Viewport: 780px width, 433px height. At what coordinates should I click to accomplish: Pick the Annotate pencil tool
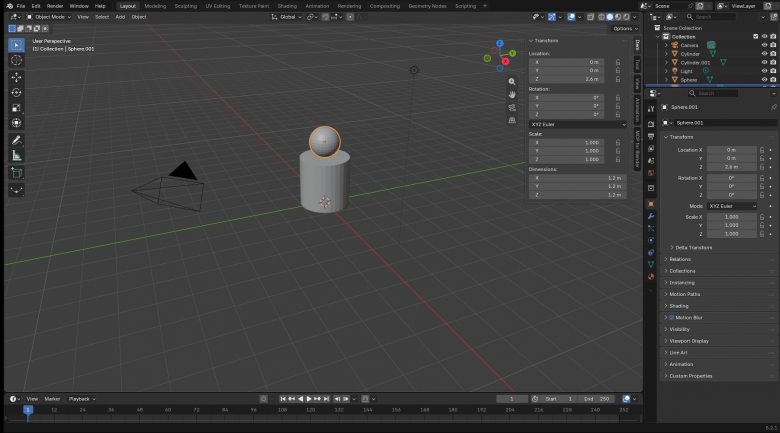(16, 140)
